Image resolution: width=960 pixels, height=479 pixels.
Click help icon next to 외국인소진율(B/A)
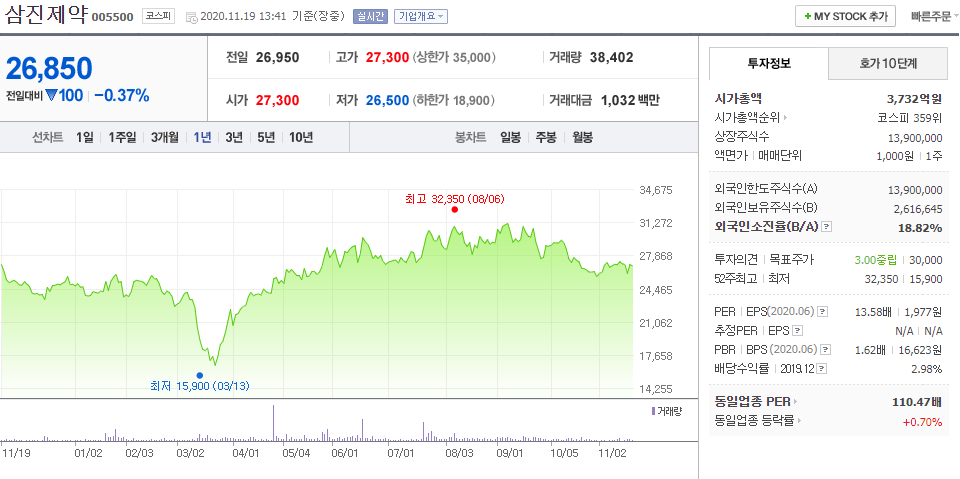827,227
